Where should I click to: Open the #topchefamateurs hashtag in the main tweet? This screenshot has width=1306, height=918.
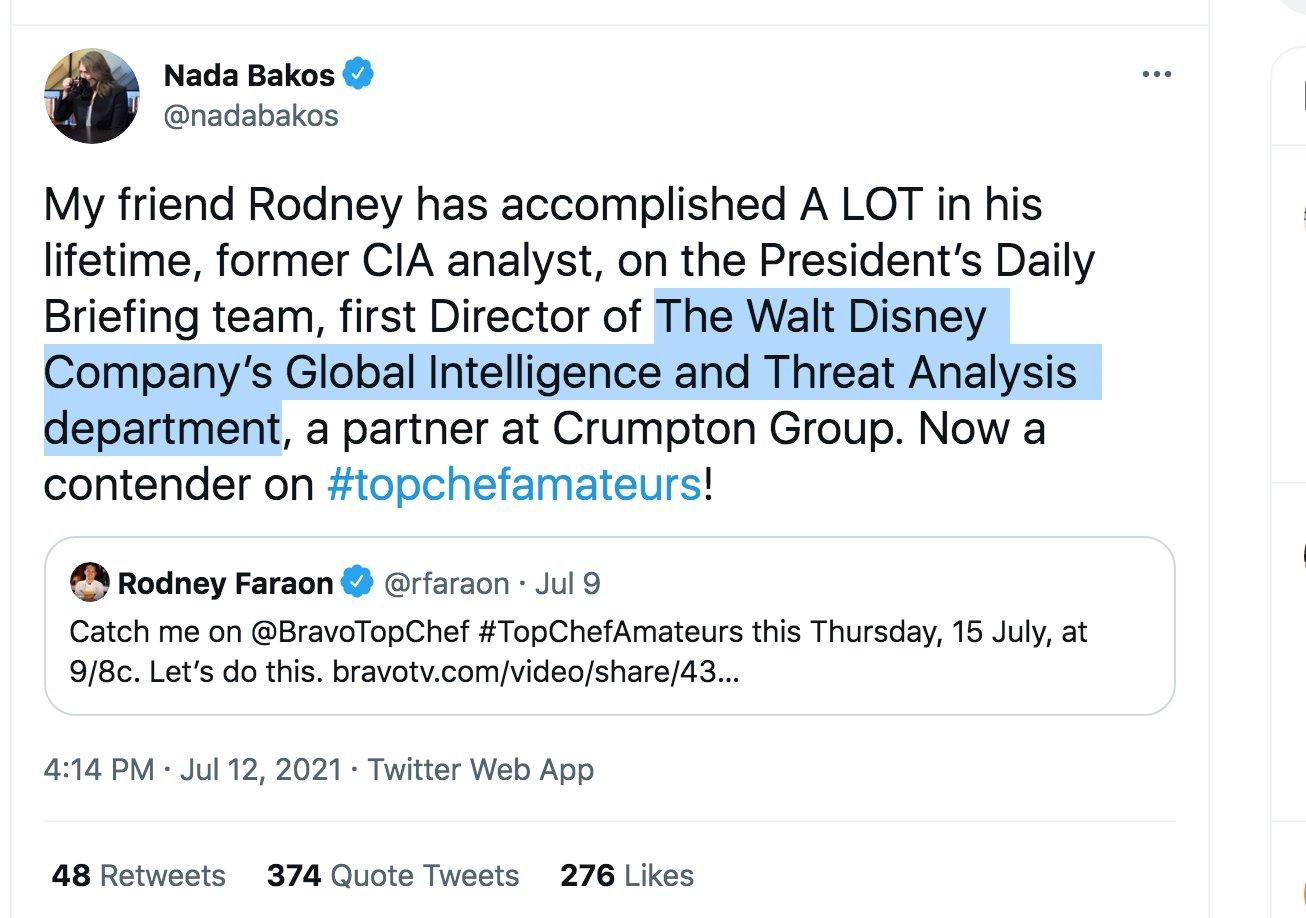(x=514, y=485)
